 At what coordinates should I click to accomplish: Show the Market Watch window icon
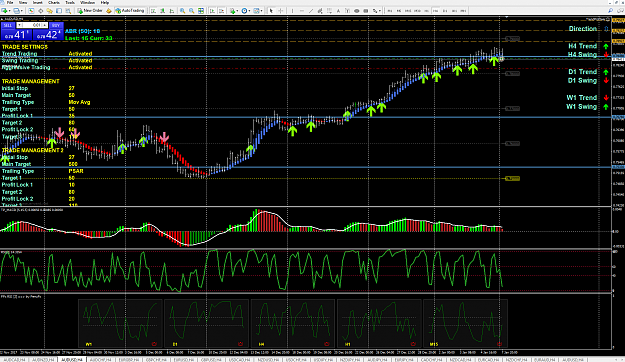point(31,11)
